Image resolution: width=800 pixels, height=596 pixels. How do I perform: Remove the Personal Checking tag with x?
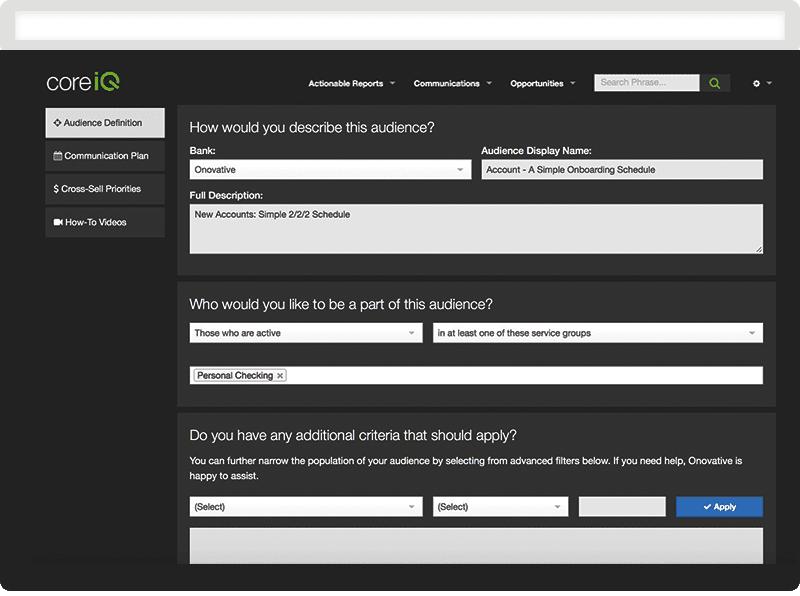pos(280,376)
